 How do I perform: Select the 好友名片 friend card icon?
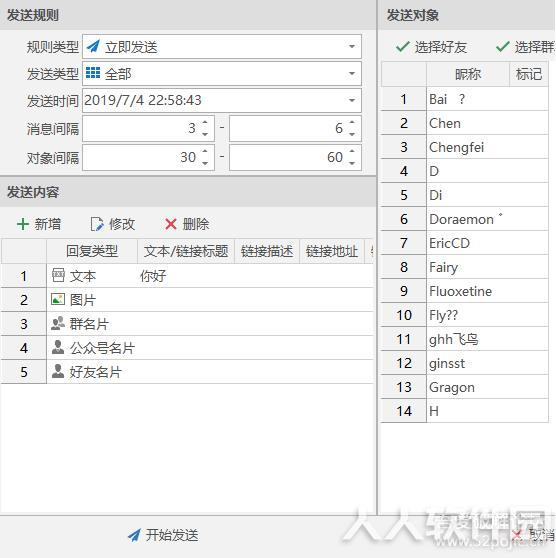58,371
